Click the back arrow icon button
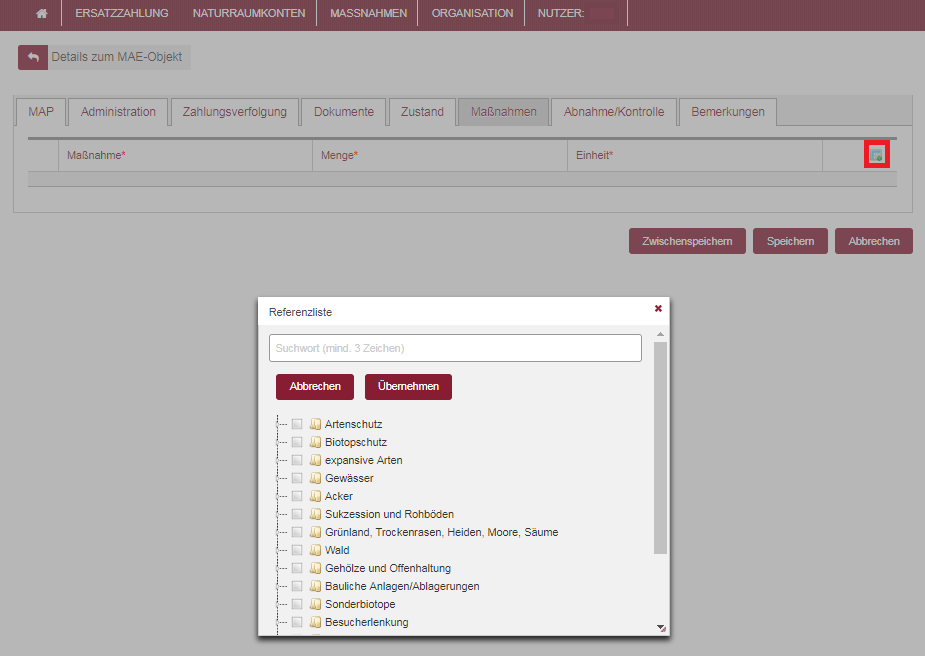Screen dimensions: 925x656 point(33,58)
